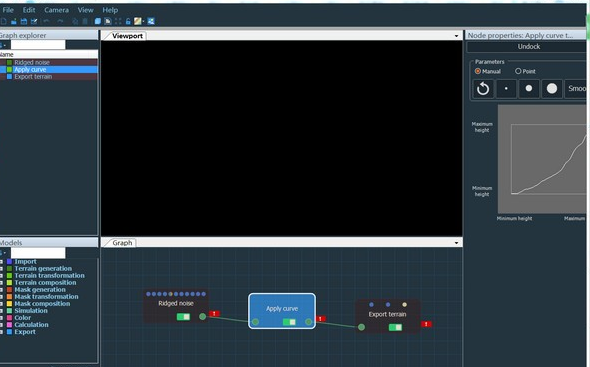Open a project with the folder toolbar icon
Image resolution: width=590 pixels, height=367 pixels.
14,21
